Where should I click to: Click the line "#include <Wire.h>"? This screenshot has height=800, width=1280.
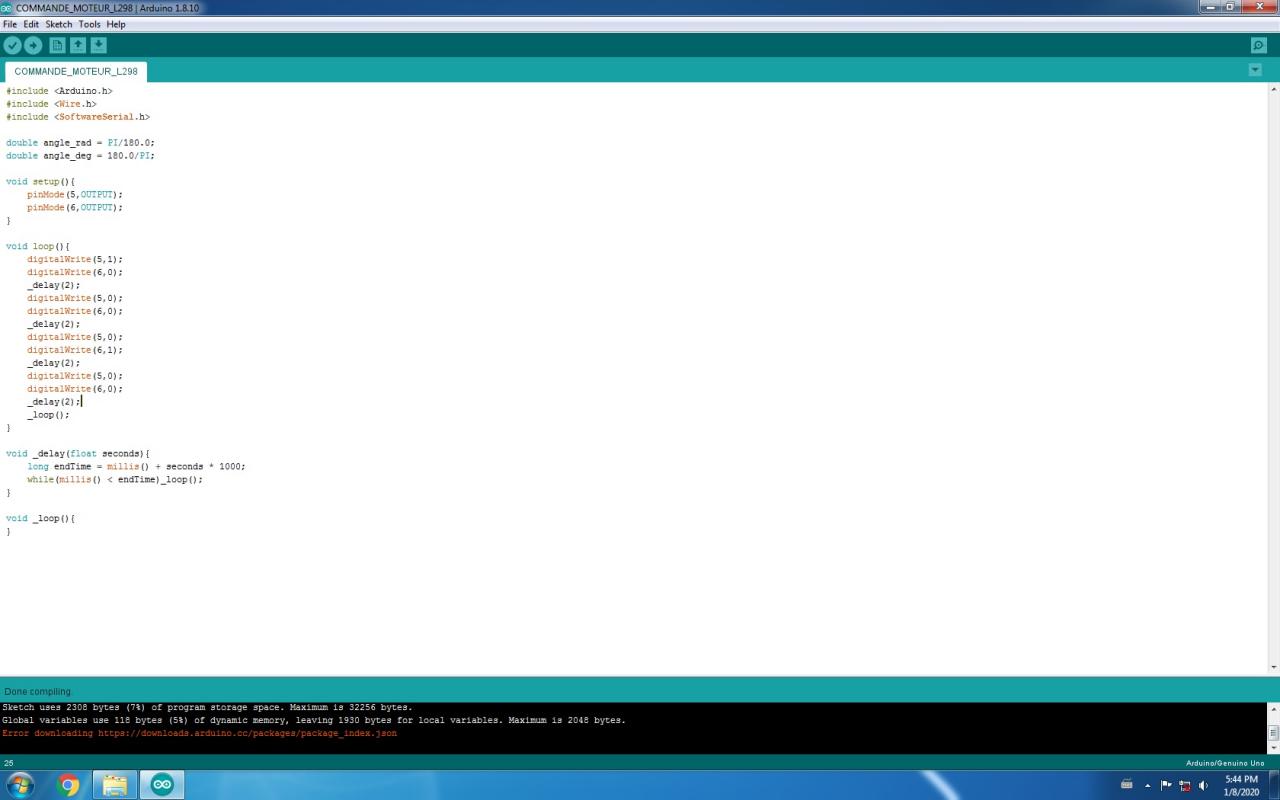pos(51,104)
